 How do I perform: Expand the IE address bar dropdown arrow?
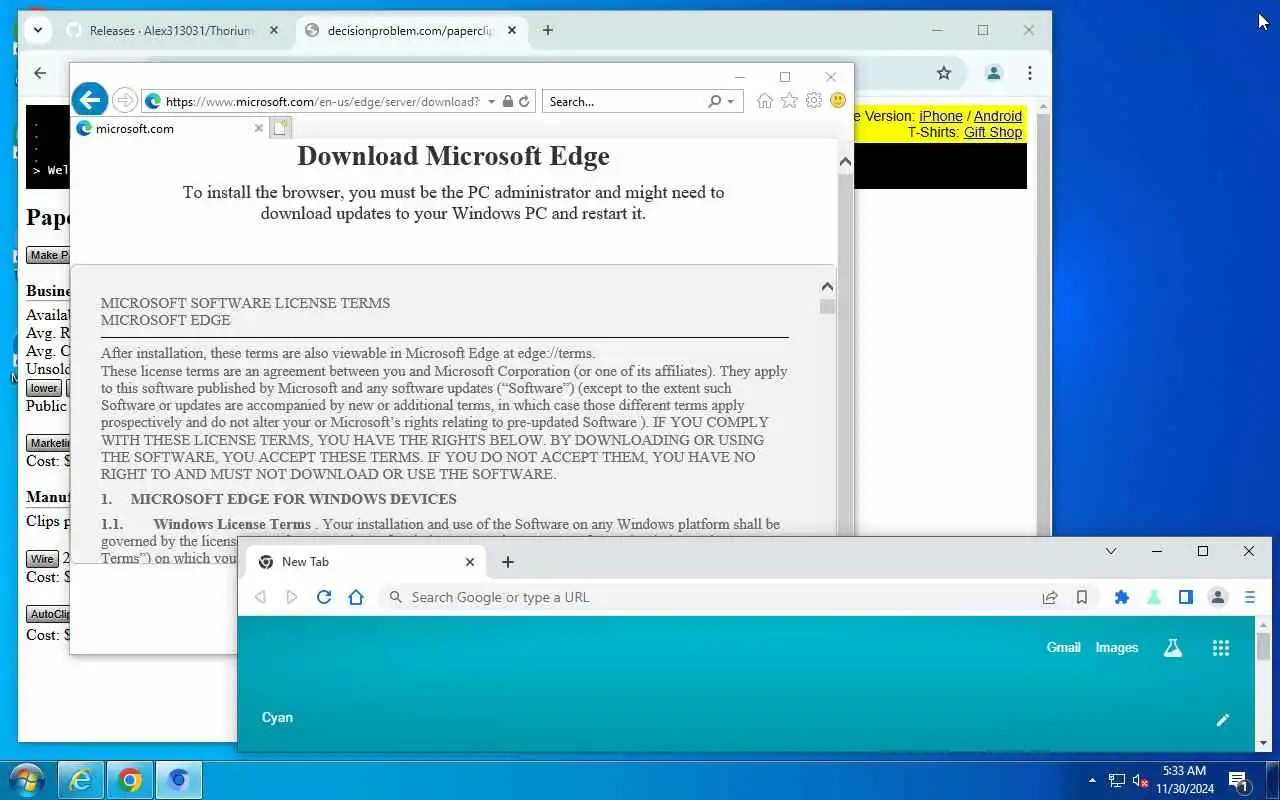491,101
